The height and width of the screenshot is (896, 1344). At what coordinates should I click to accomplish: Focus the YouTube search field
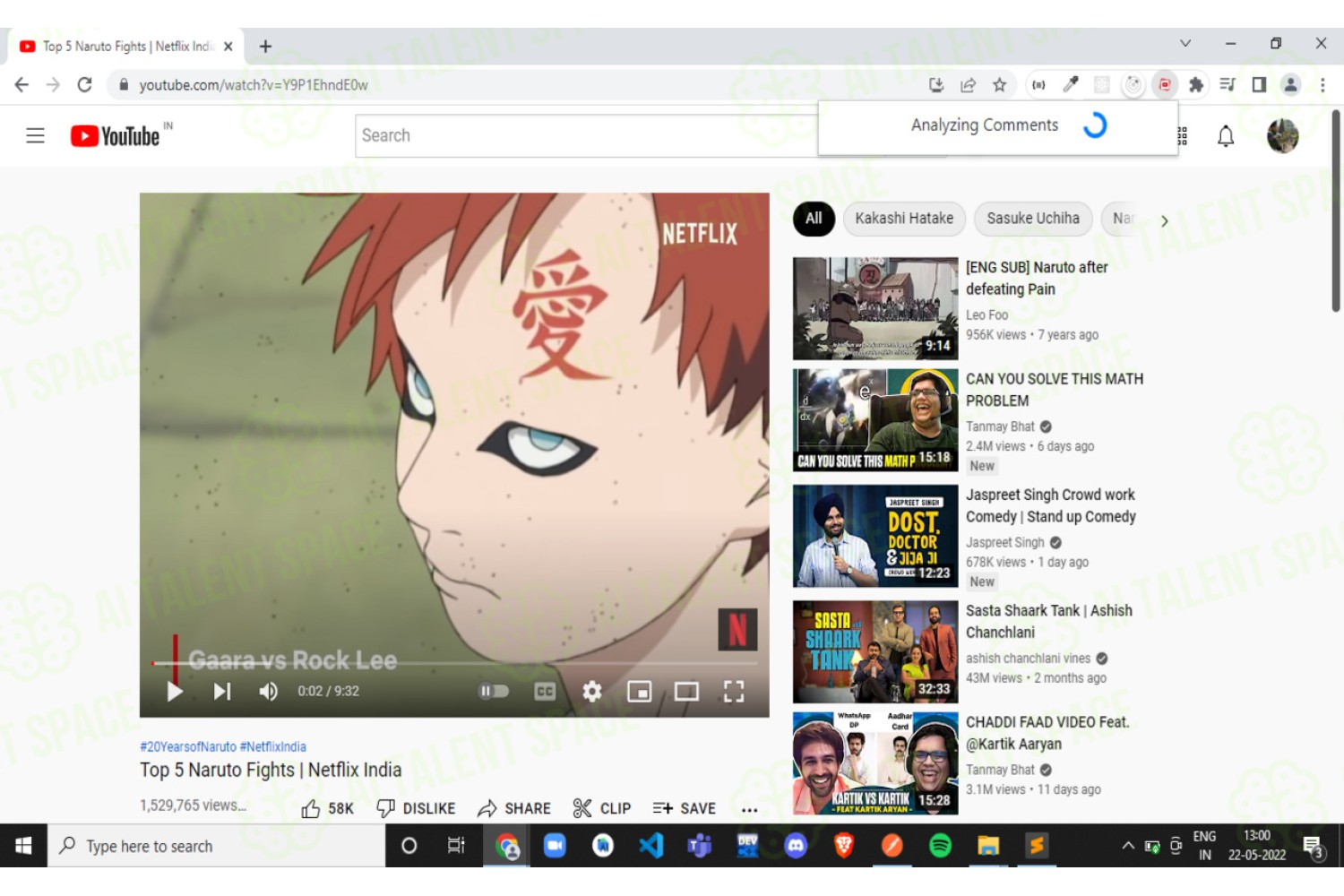(587, 135)
